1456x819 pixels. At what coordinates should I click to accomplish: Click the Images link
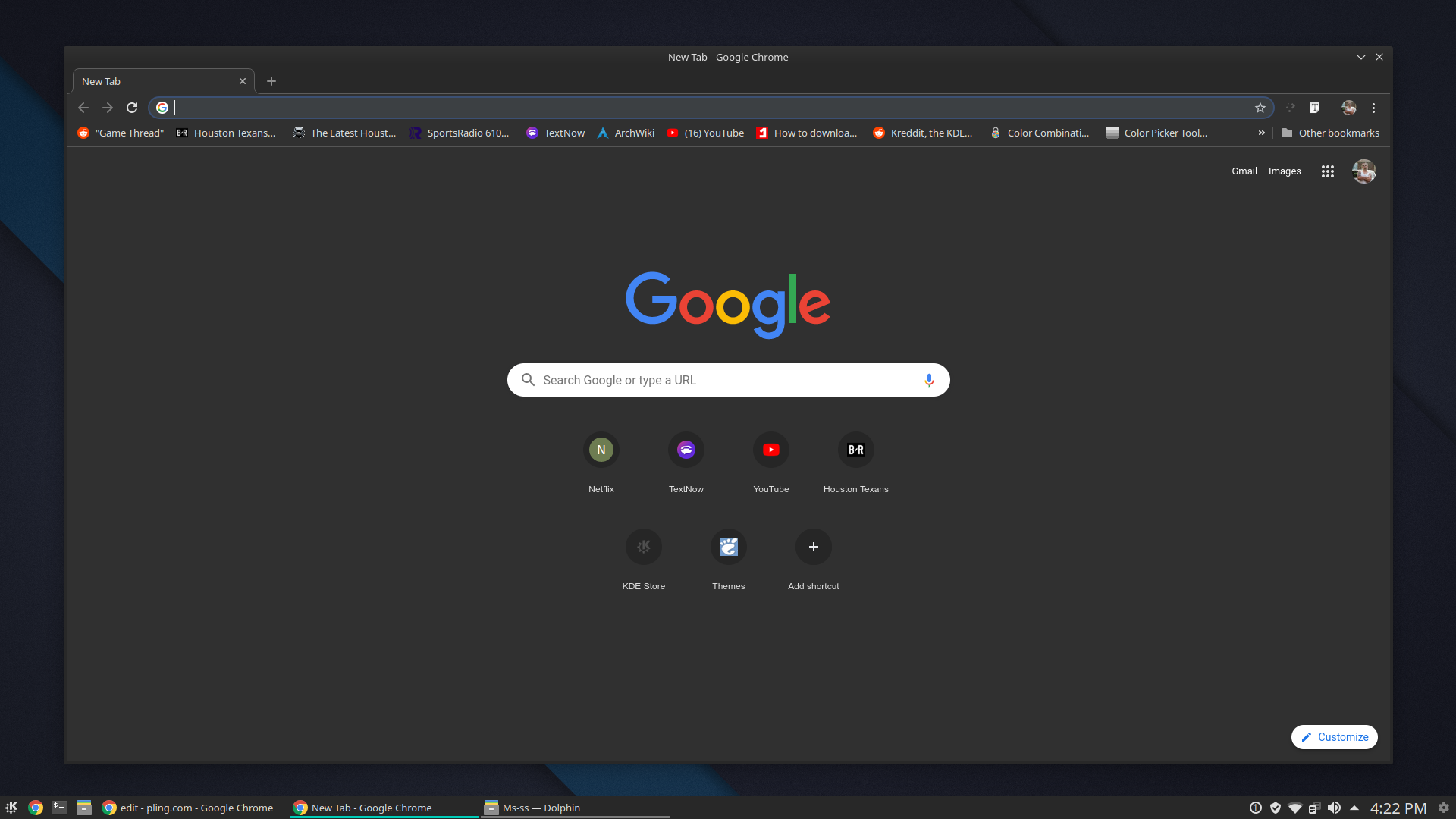(1285, 171)
